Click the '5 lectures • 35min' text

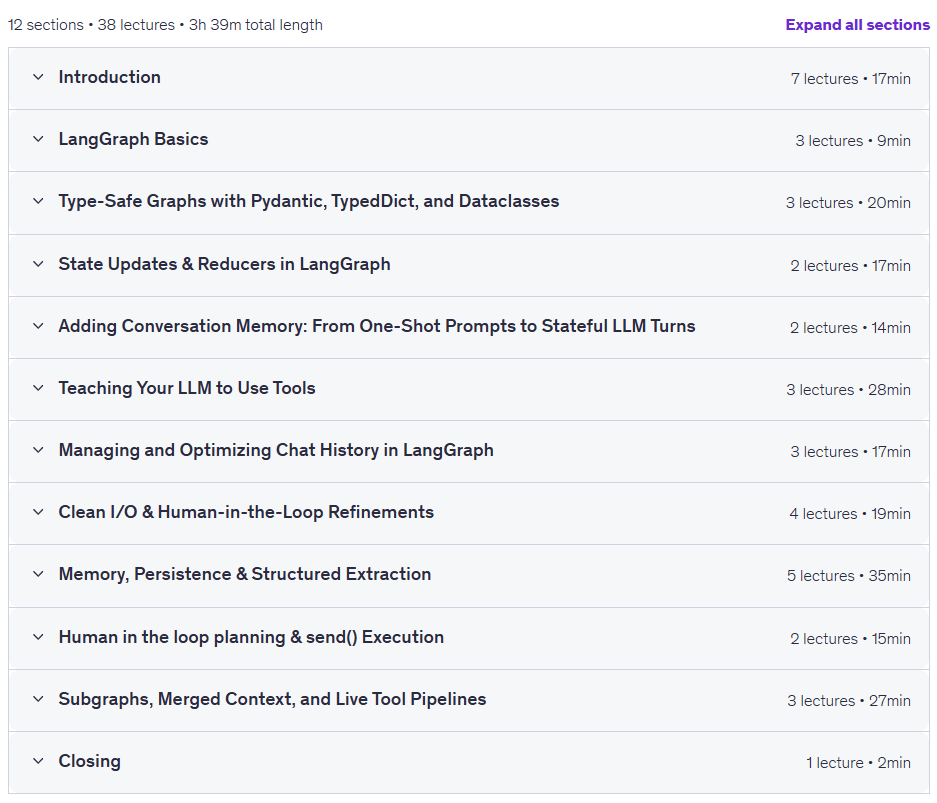(x=849, y=576)
